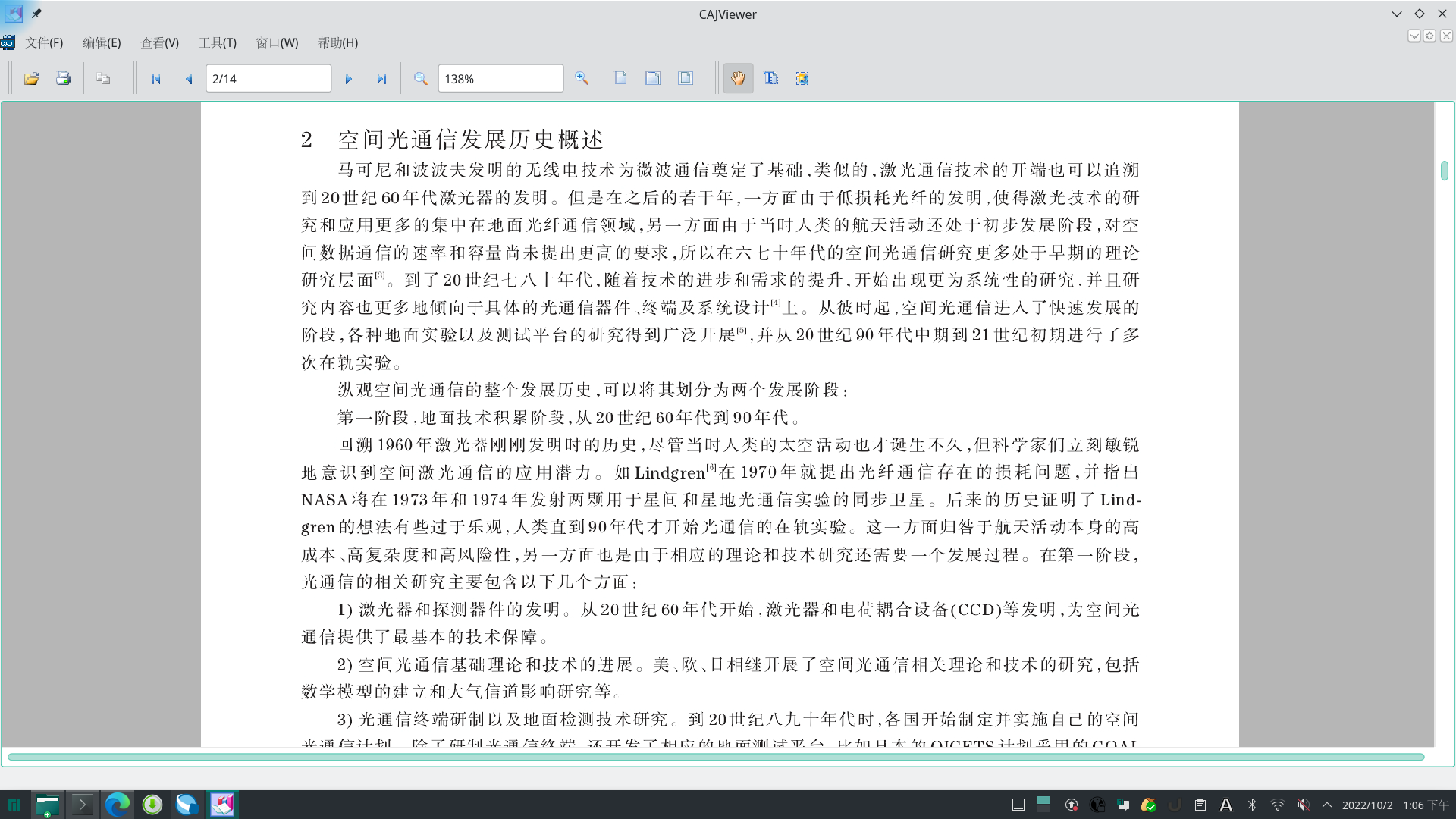This screenshot has width=1456, height=819.
Task: Toggle the image selection tool
Action: 802,78
